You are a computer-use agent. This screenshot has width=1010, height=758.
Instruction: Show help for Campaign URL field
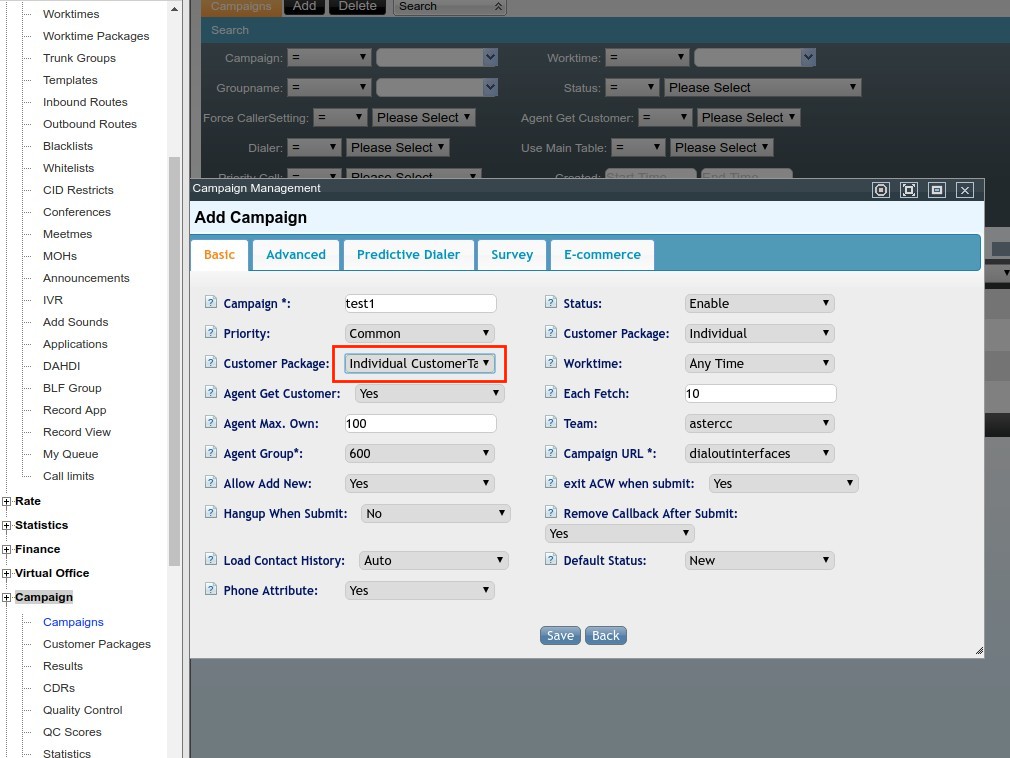[551, 453]
